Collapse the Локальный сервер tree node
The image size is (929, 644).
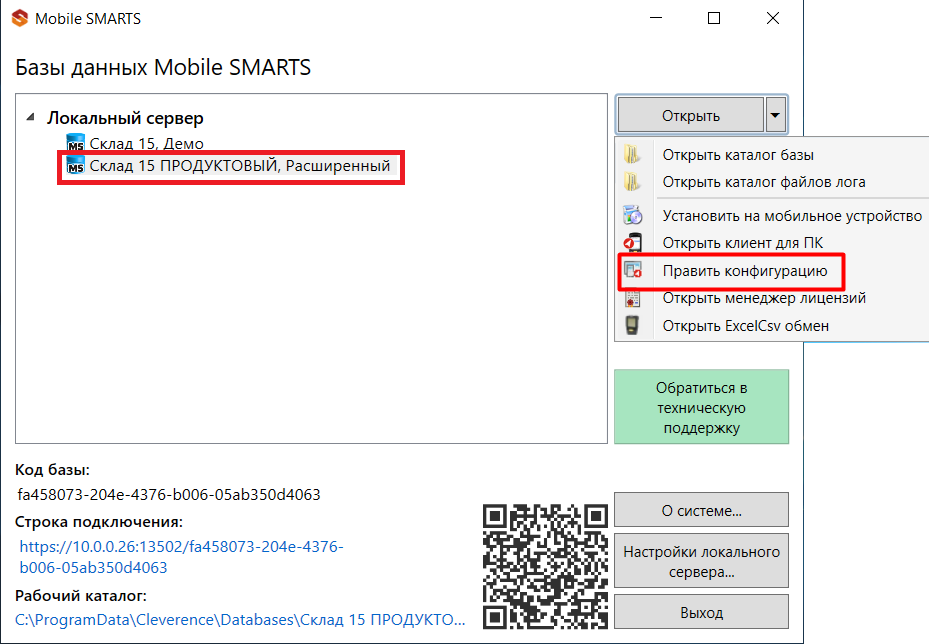coord(30,117)
